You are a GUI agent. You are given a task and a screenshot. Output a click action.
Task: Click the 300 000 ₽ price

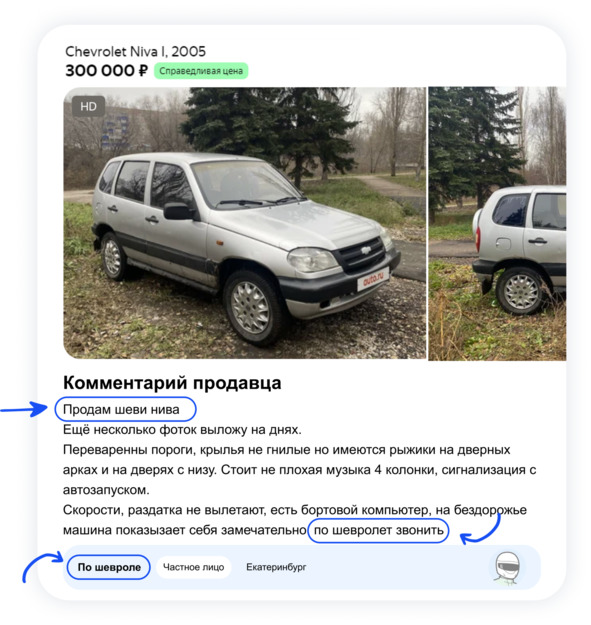click(106, 71)
